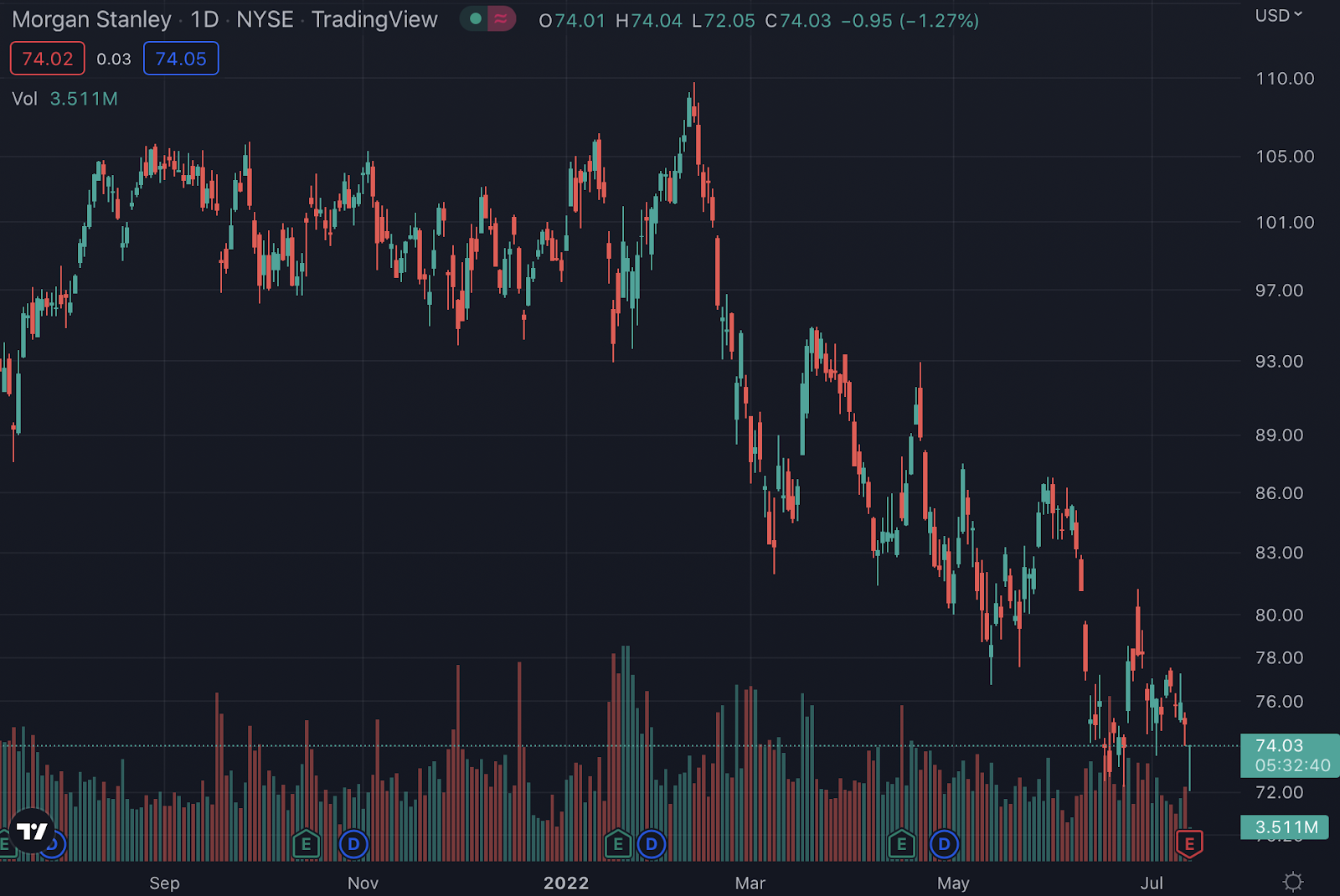The width and height of the screenshot is (1340, 896).
Task: Open the dividend marker near May
Action: click(944, 844)
